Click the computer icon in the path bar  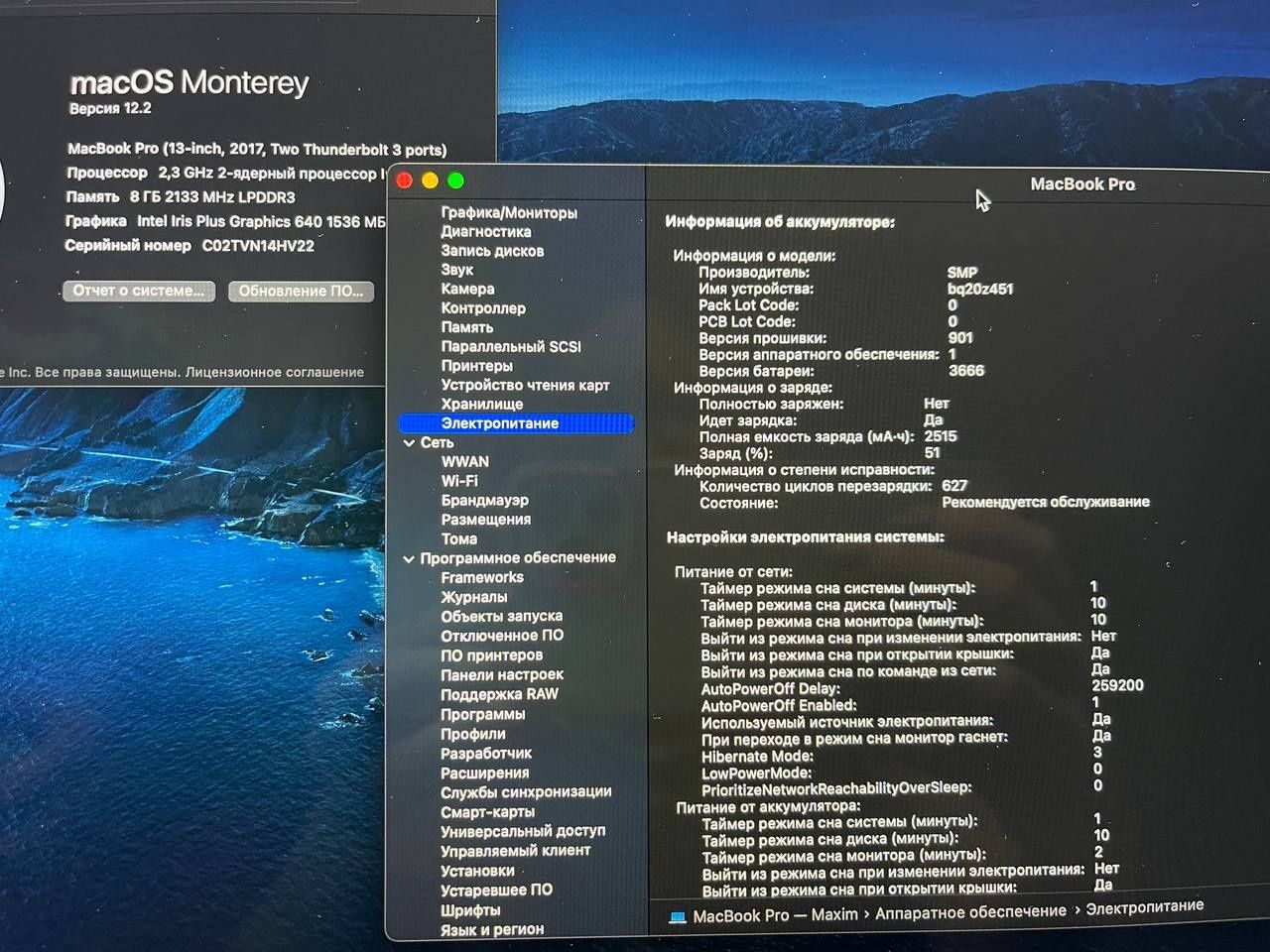pos(678,917)
